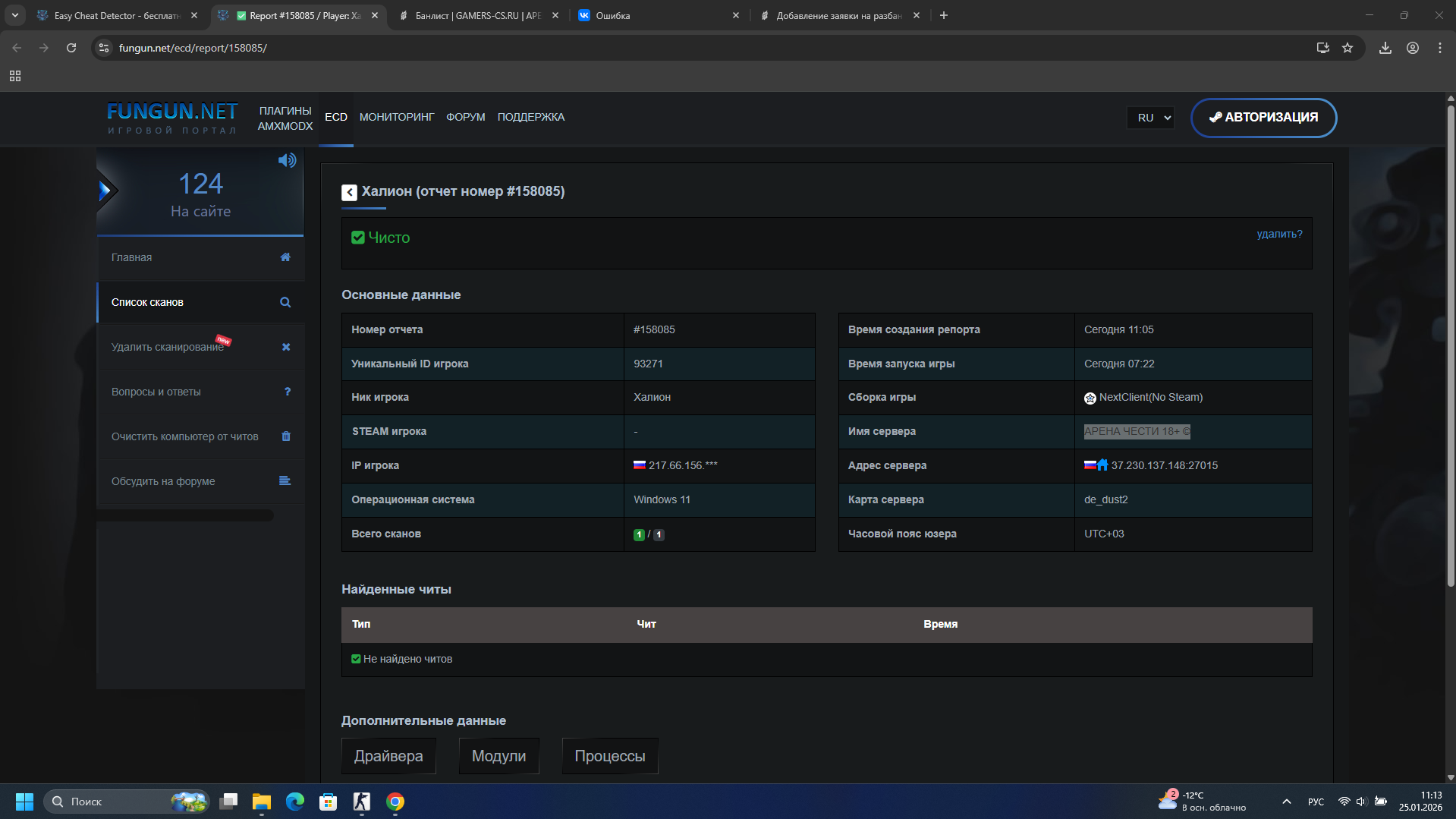
Task: Click the удалить? link
Action: point(1279,234)
